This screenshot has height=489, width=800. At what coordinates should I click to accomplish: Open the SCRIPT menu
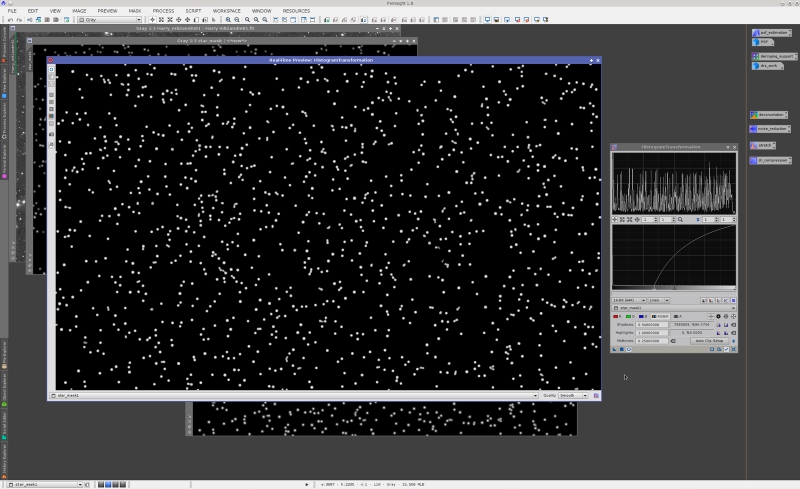click(x=193, y=11)
